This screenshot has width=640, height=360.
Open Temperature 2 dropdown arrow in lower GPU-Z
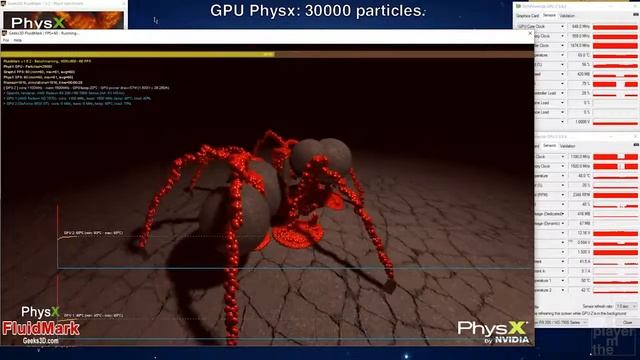pyautogui.click(x=562, y=290)
